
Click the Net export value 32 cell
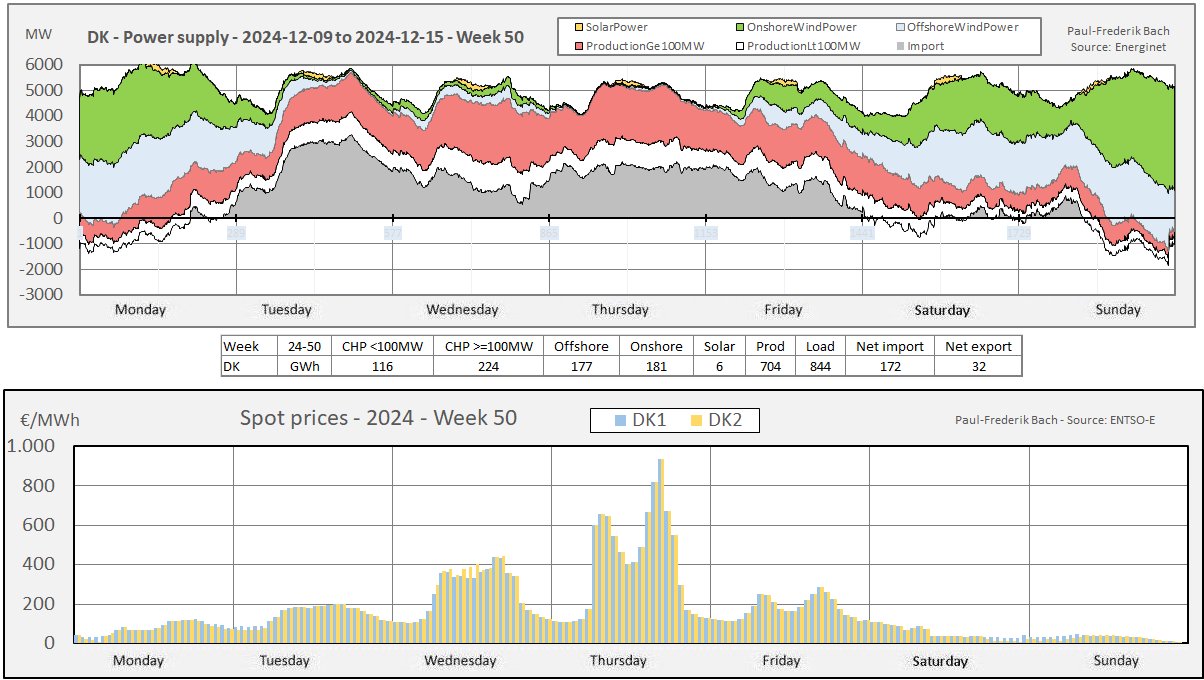click(977, 366)
